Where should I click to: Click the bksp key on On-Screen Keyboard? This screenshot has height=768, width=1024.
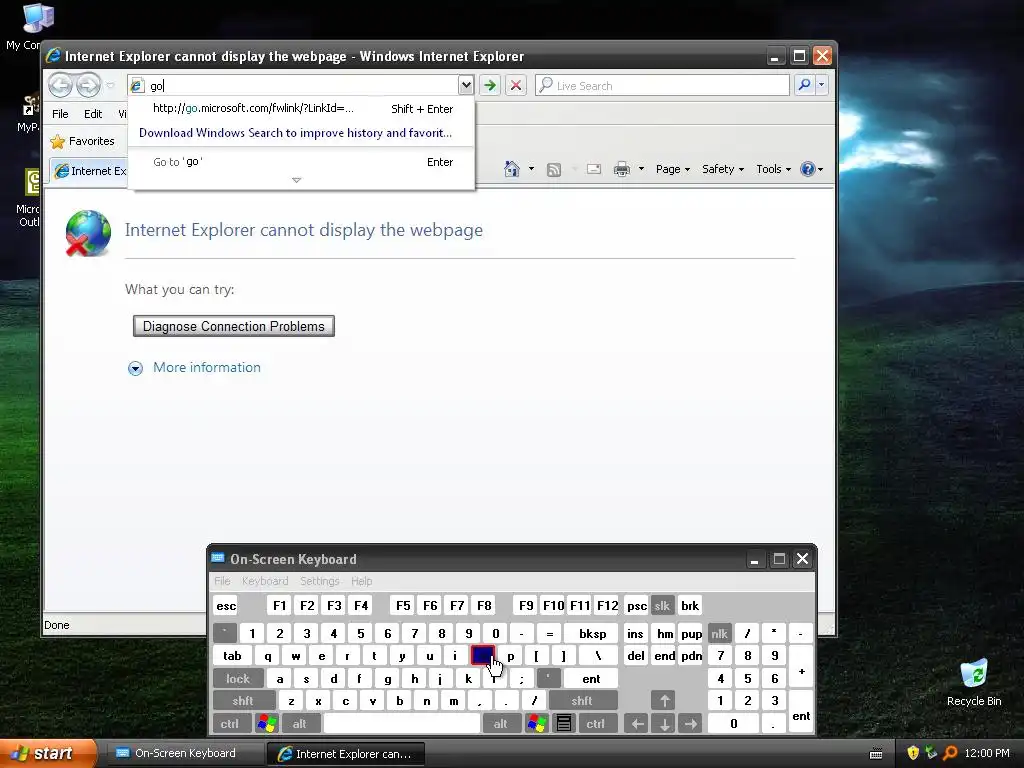pos(592,633)
